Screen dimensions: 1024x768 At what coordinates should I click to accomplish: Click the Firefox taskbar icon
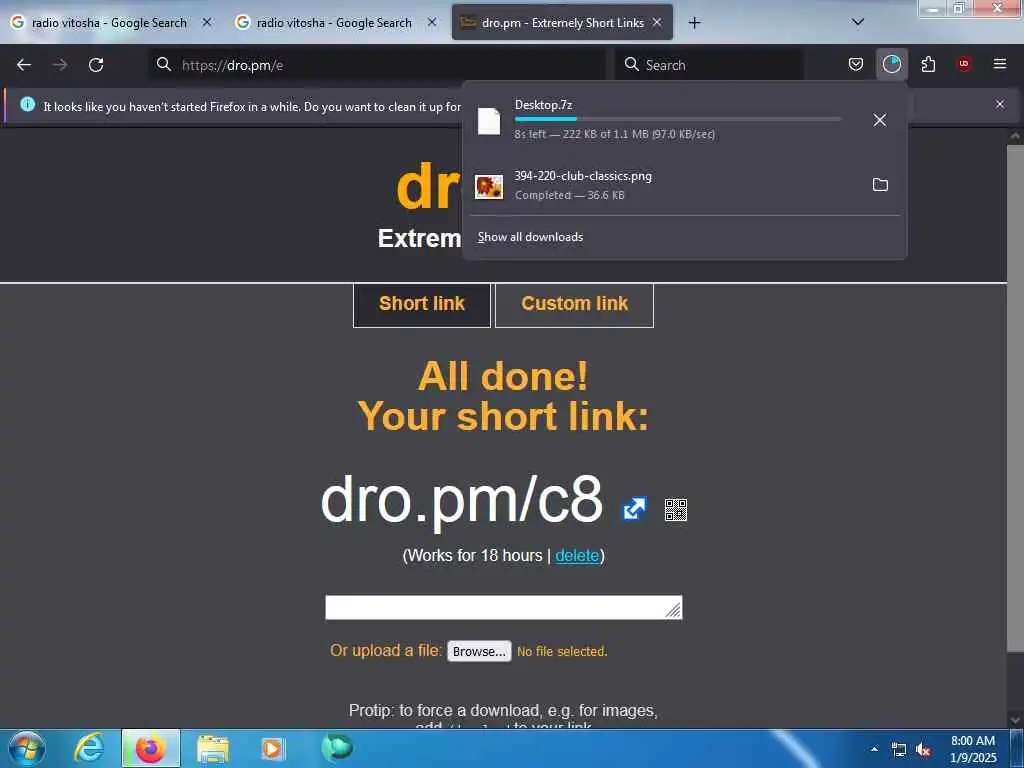tap(151, 748)
